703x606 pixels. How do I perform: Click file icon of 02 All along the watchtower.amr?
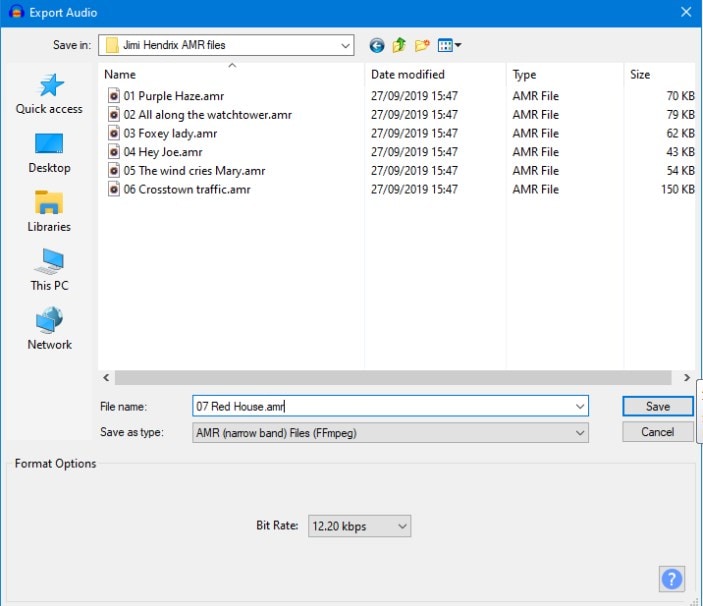coord(114,114)
